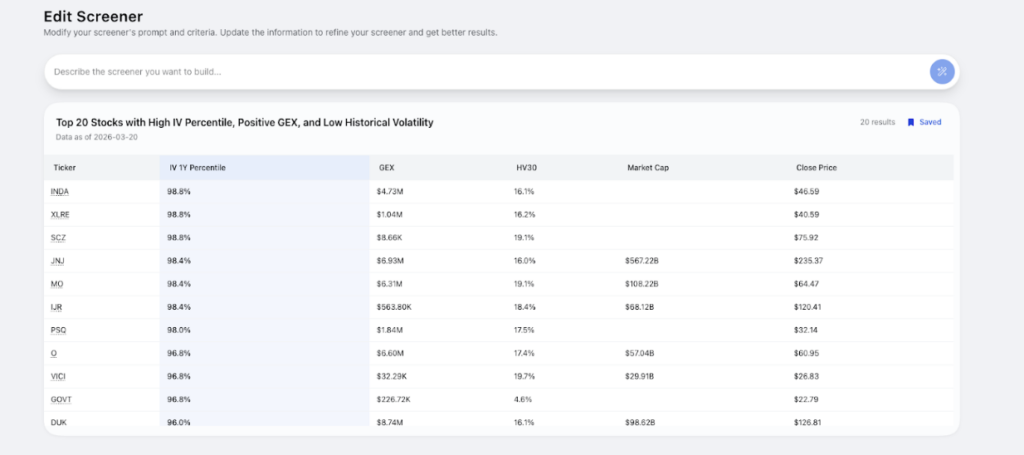Click IJR GEX value $563.80K

coord(394,307)
